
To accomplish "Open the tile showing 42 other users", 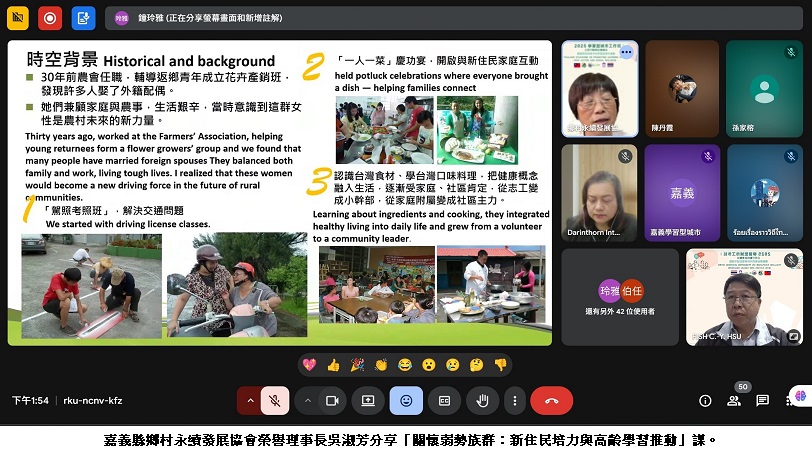I will click(x=619, y=297).
